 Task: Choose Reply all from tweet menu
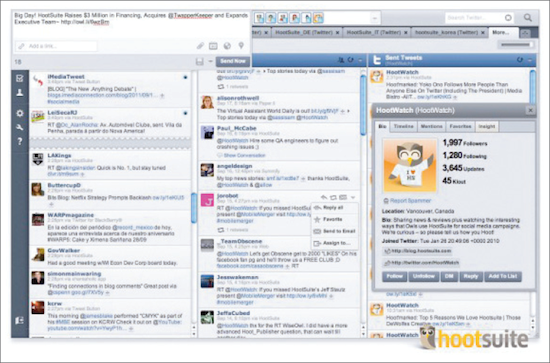333,208
